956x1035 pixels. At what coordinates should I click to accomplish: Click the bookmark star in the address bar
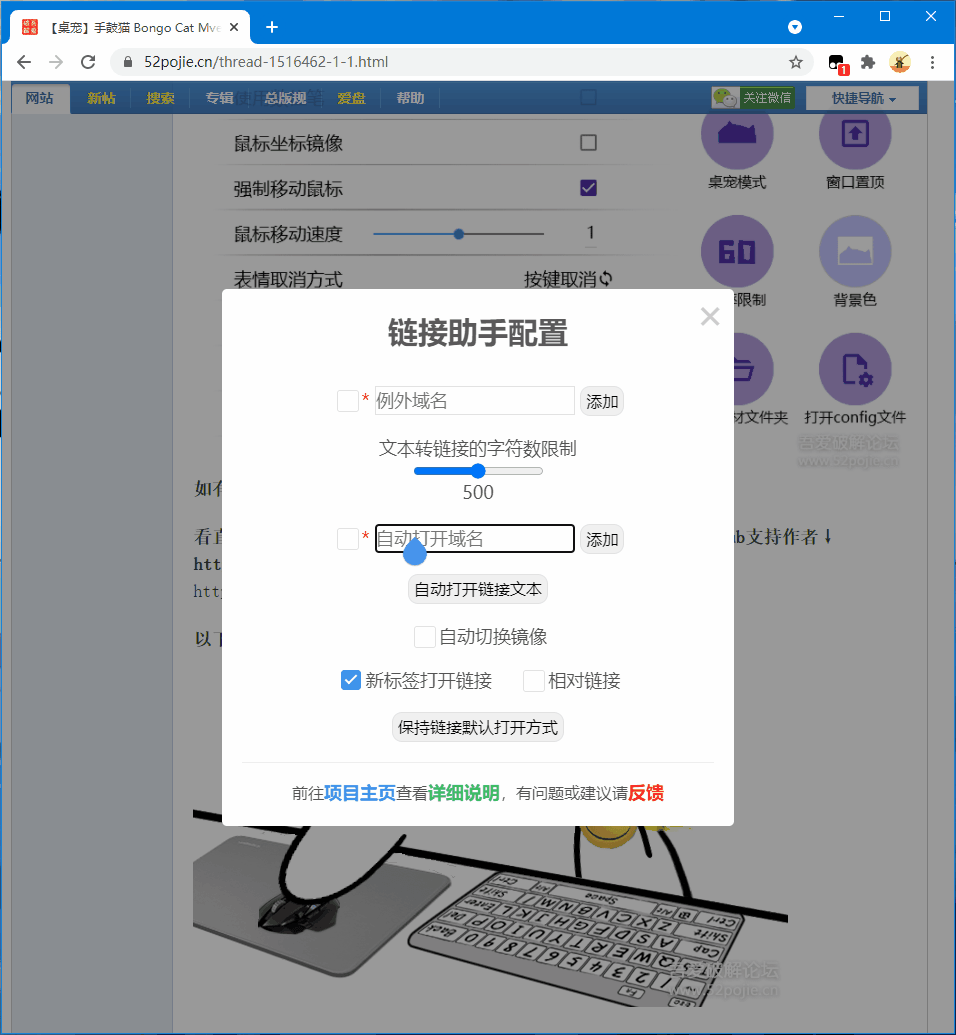pos(795,62)
